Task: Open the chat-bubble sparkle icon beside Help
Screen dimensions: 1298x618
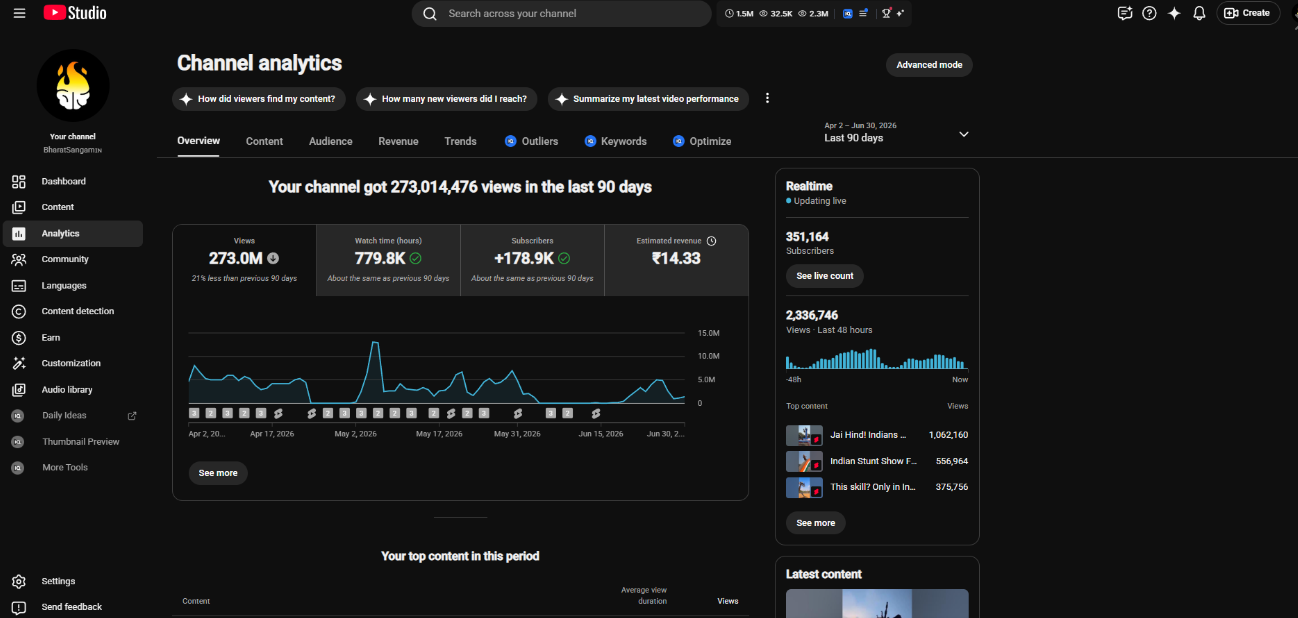Action: [1125, 13]
